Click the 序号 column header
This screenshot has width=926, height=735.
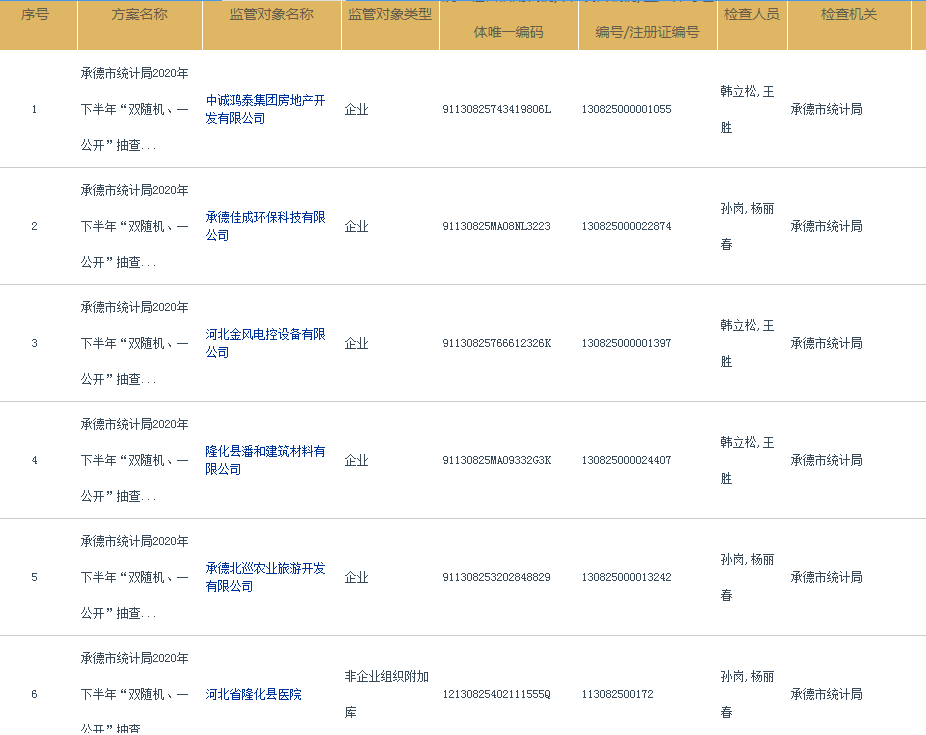[35, 15]
